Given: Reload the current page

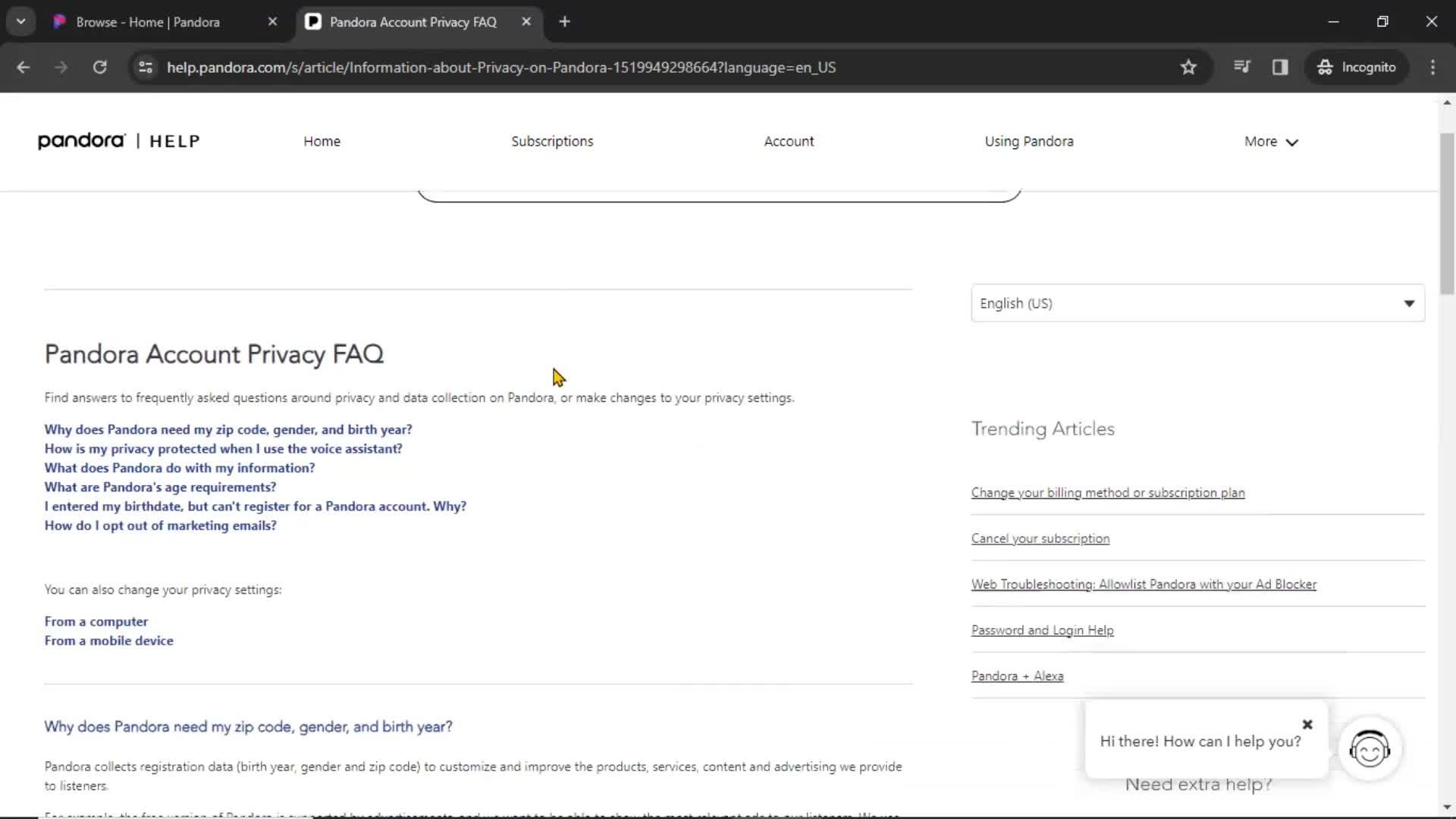Looking at the screenshot, I should point(99,67).
